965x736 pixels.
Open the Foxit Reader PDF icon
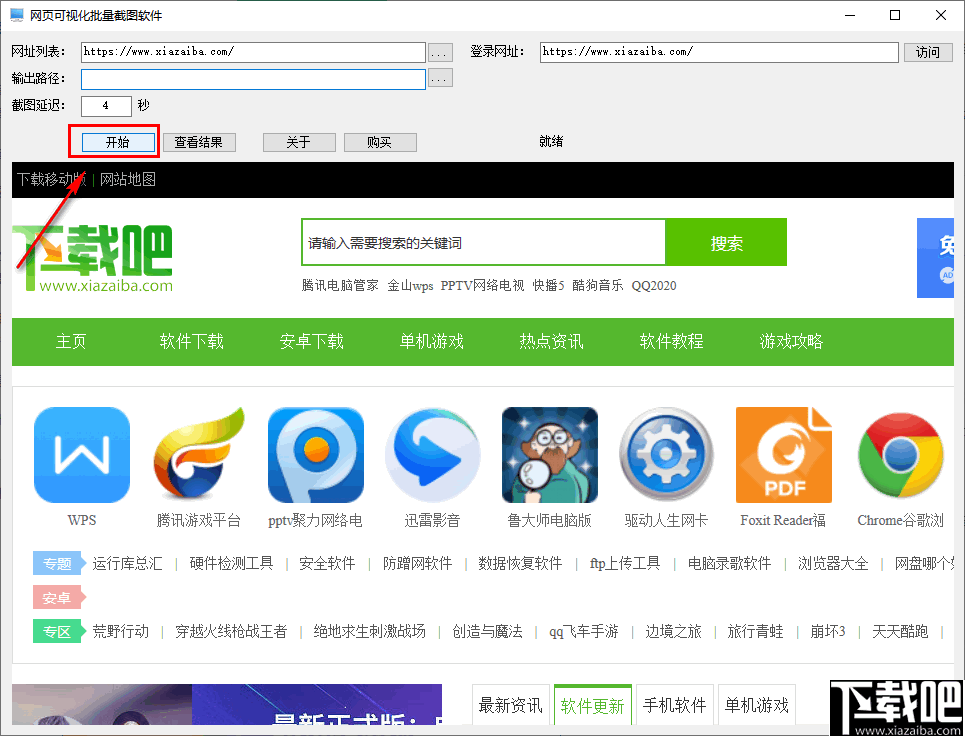pos(783,455)
